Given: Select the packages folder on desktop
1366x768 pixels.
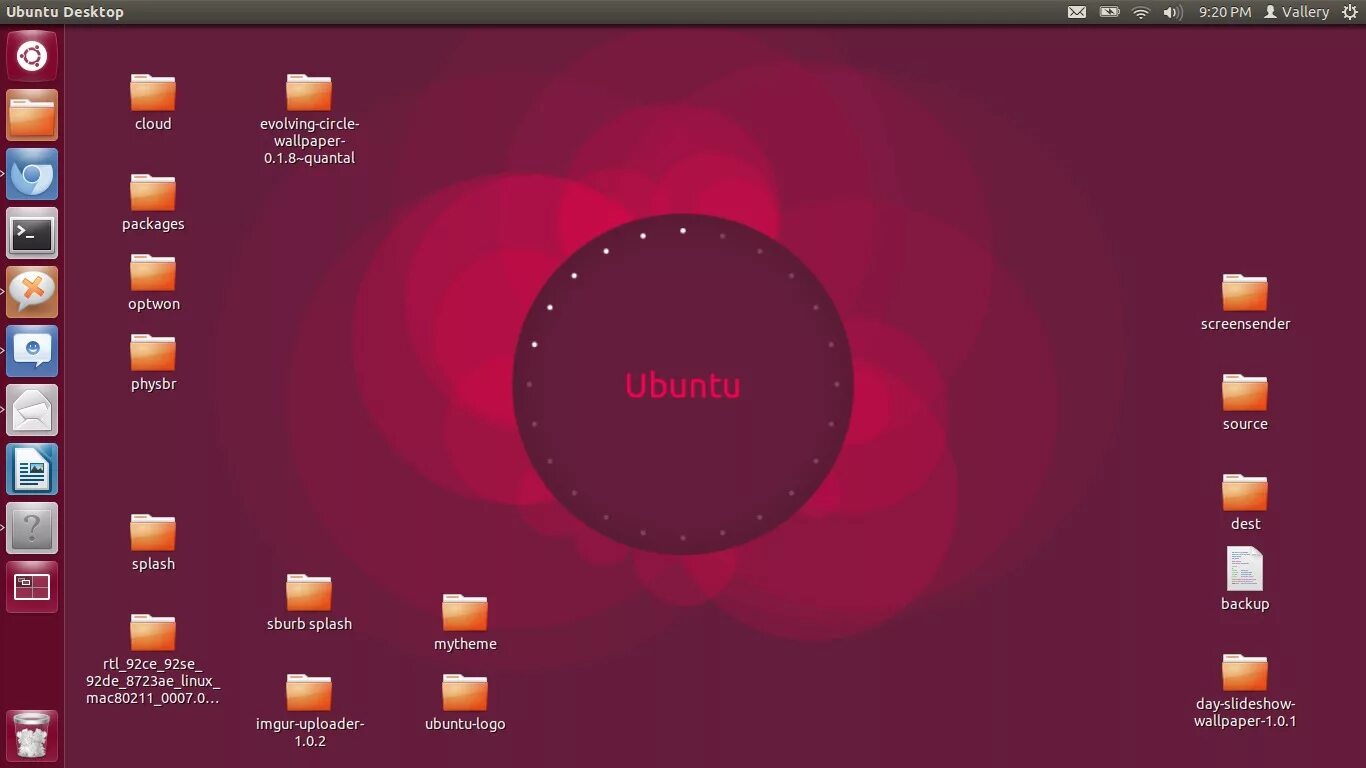Looking at the screenshot, I should click(x=153, y=203).
